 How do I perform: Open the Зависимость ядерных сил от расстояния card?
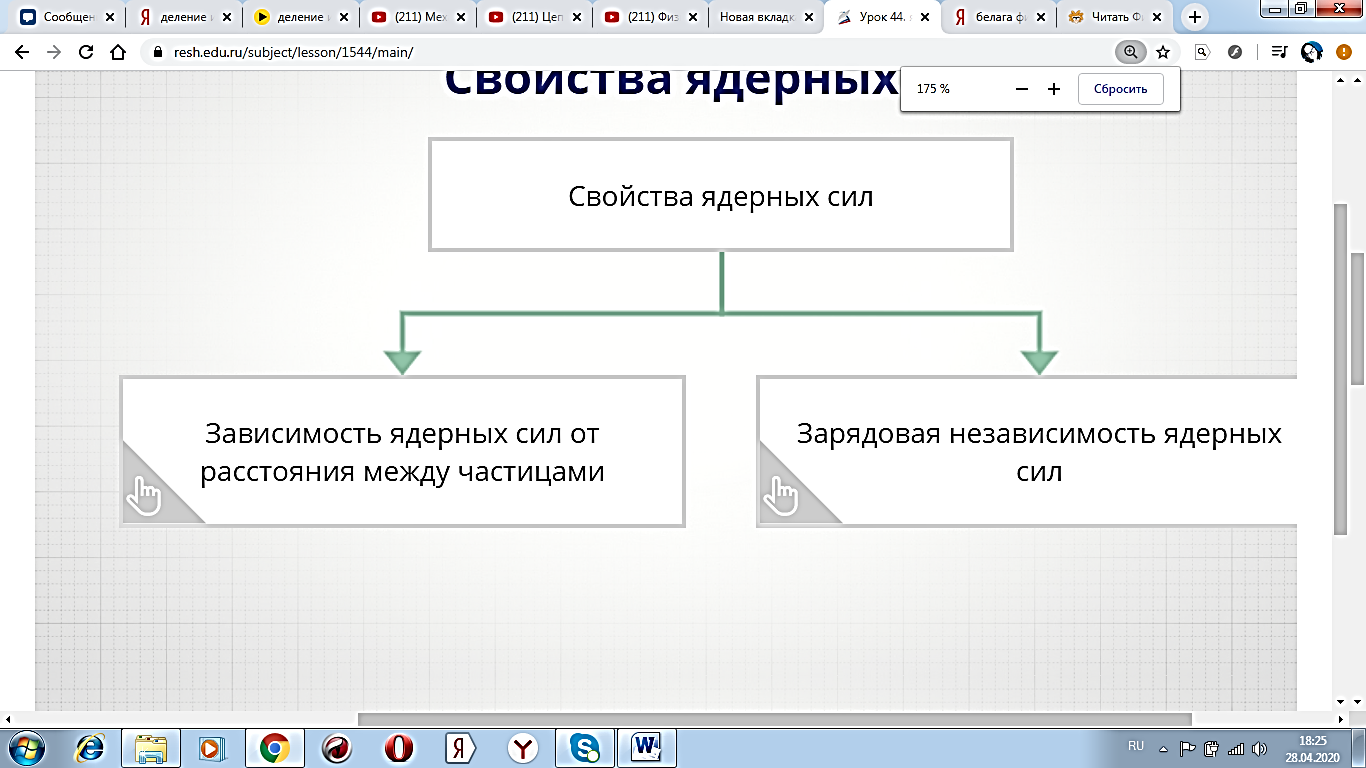(402, 452)
